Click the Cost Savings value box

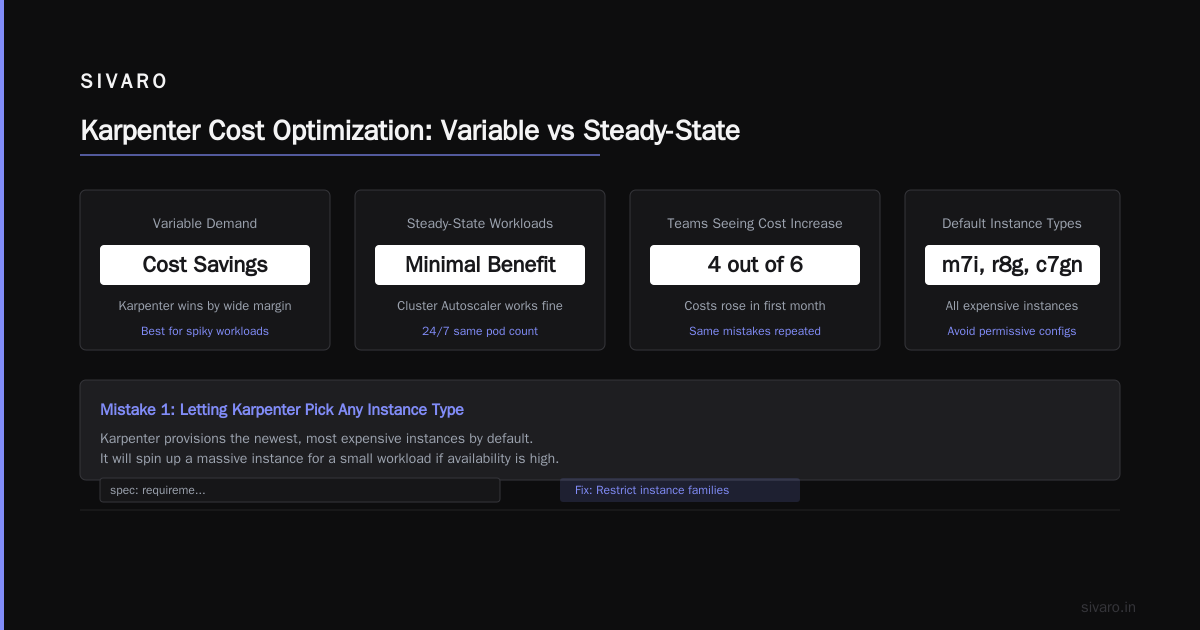pos(205,265)
